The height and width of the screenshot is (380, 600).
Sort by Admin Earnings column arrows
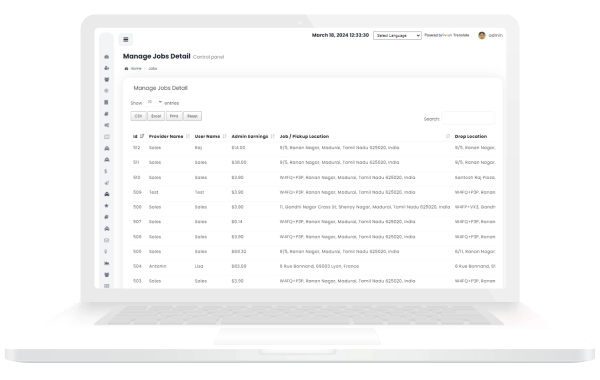[272, 136]
